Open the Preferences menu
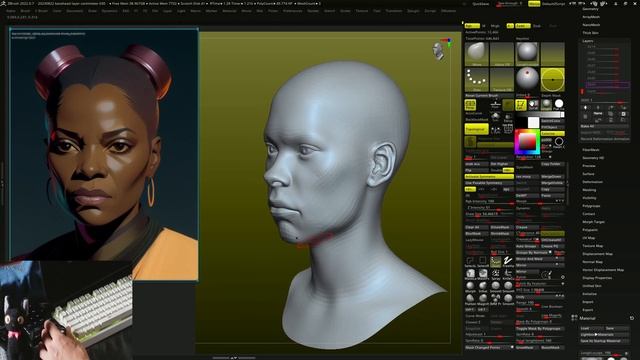The width and height of the screenshot is (640, 360). pos(292,11)
